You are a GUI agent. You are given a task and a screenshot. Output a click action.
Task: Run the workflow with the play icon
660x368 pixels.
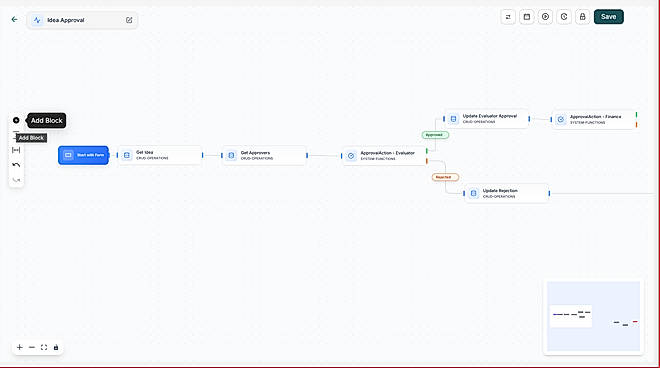tap(545, 17)
